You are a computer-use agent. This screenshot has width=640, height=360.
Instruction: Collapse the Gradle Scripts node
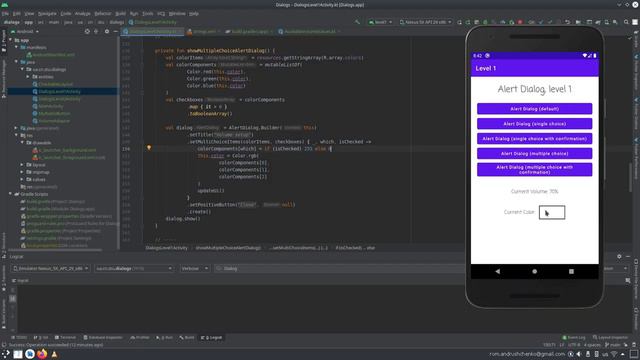tap(11, 194)
